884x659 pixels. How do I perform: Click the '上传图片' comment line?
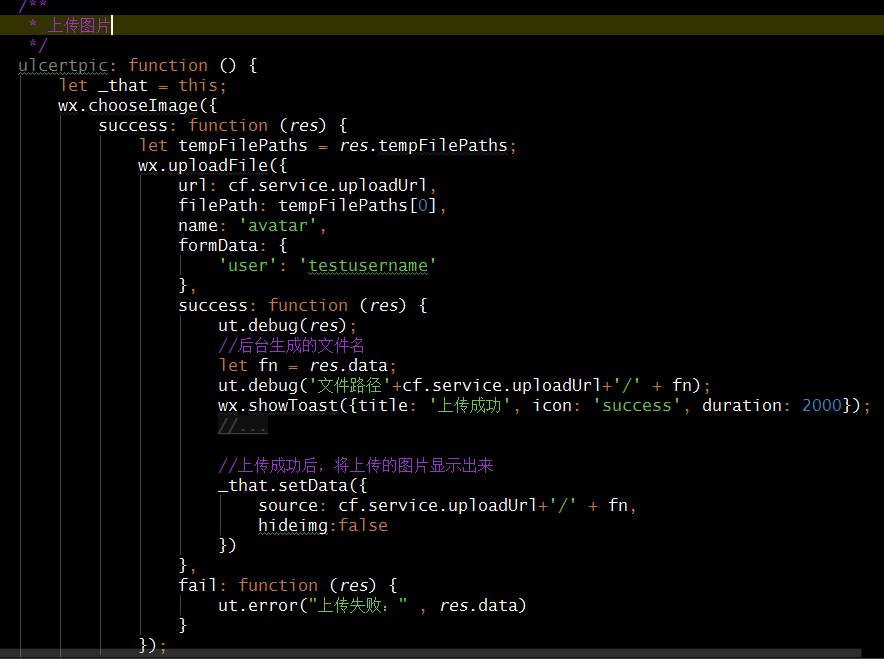point(80,25)
